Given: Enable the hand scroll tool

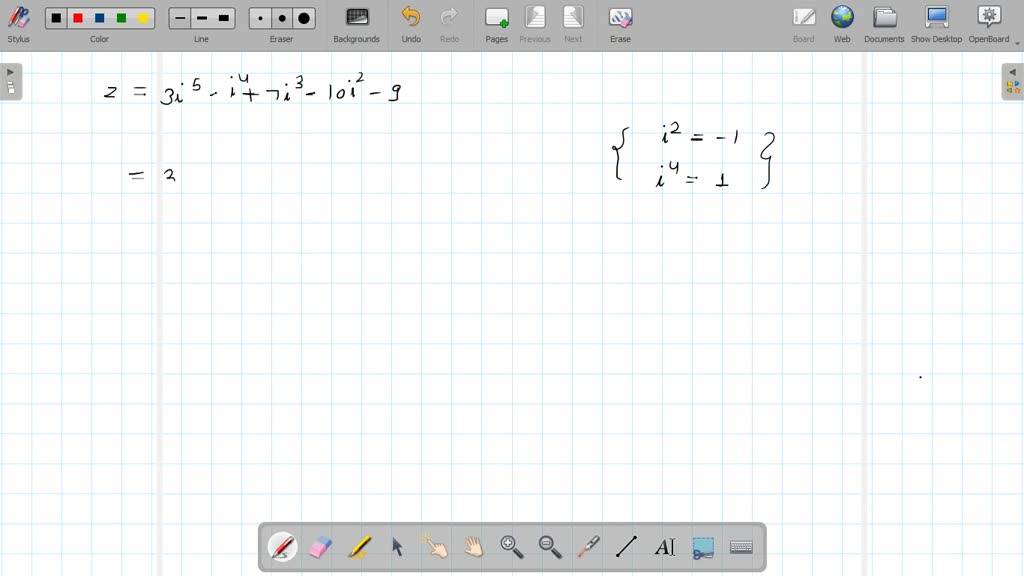Looking at the screenshot, I should pos(473,546).
